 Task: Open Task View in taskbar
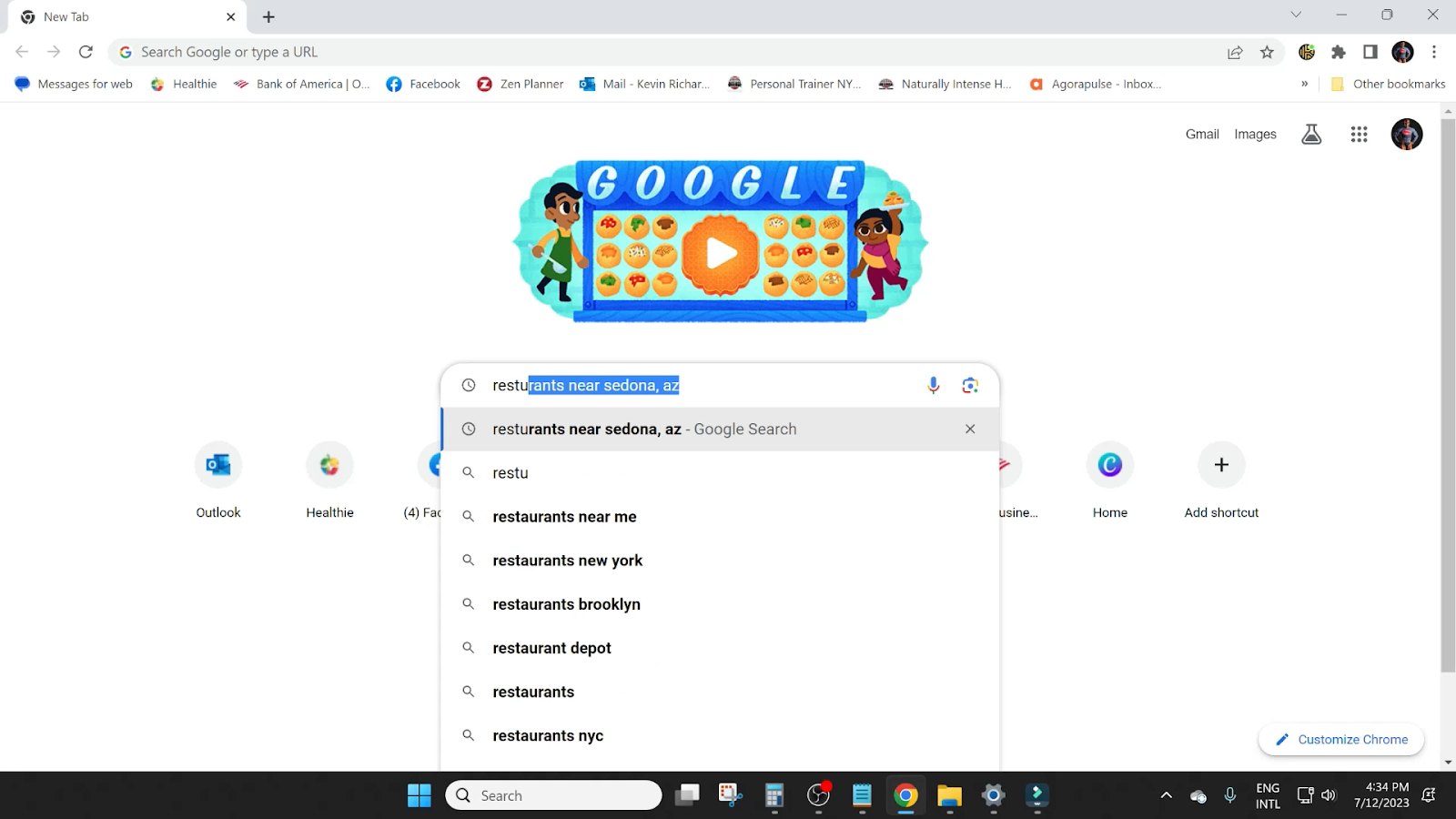pos(687,795)
